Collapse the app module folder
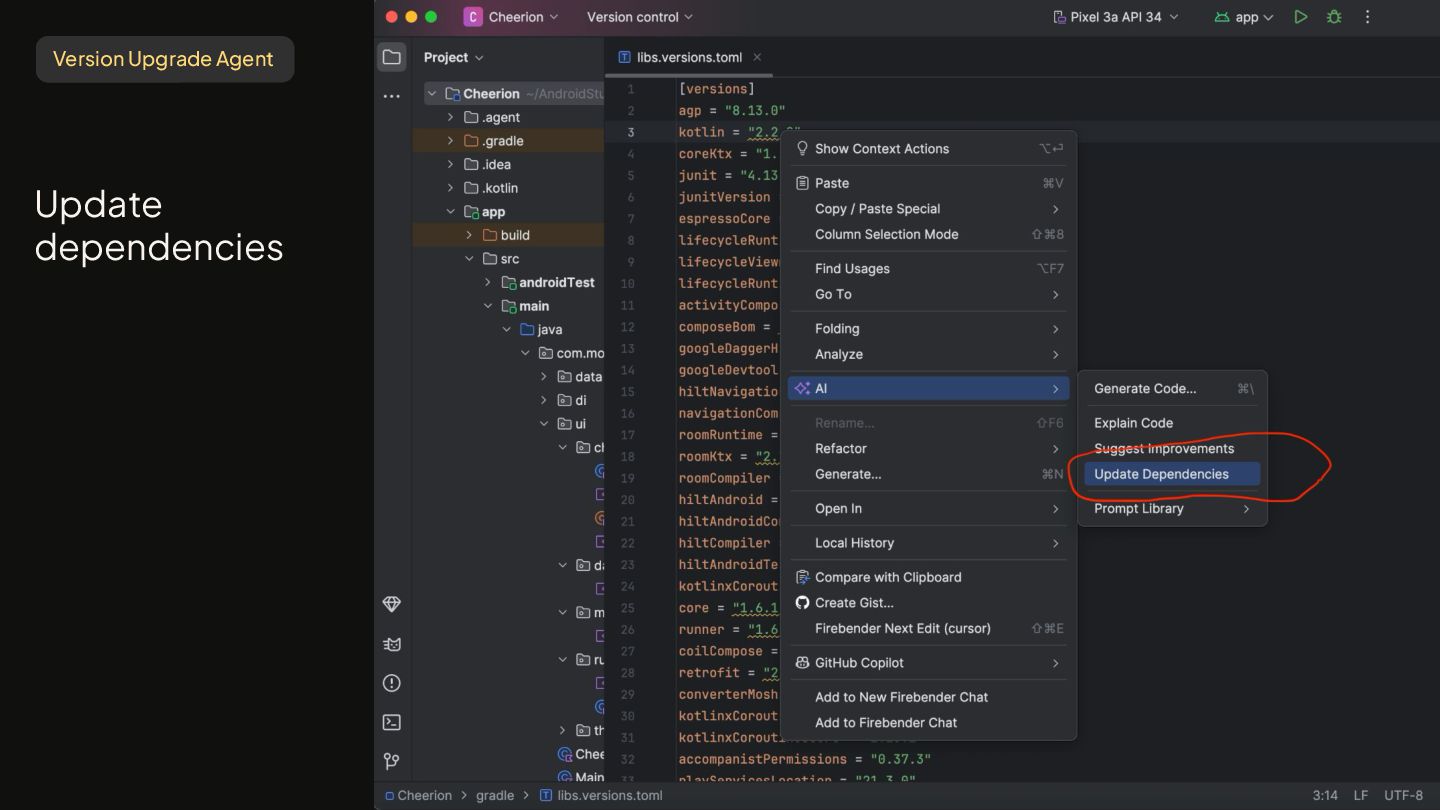 point(450,212)
